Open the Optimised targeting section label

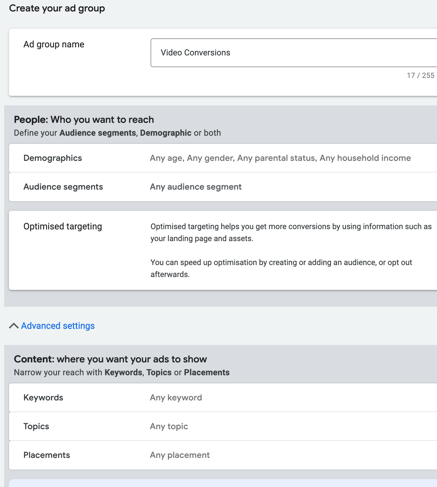coord(63,227)
